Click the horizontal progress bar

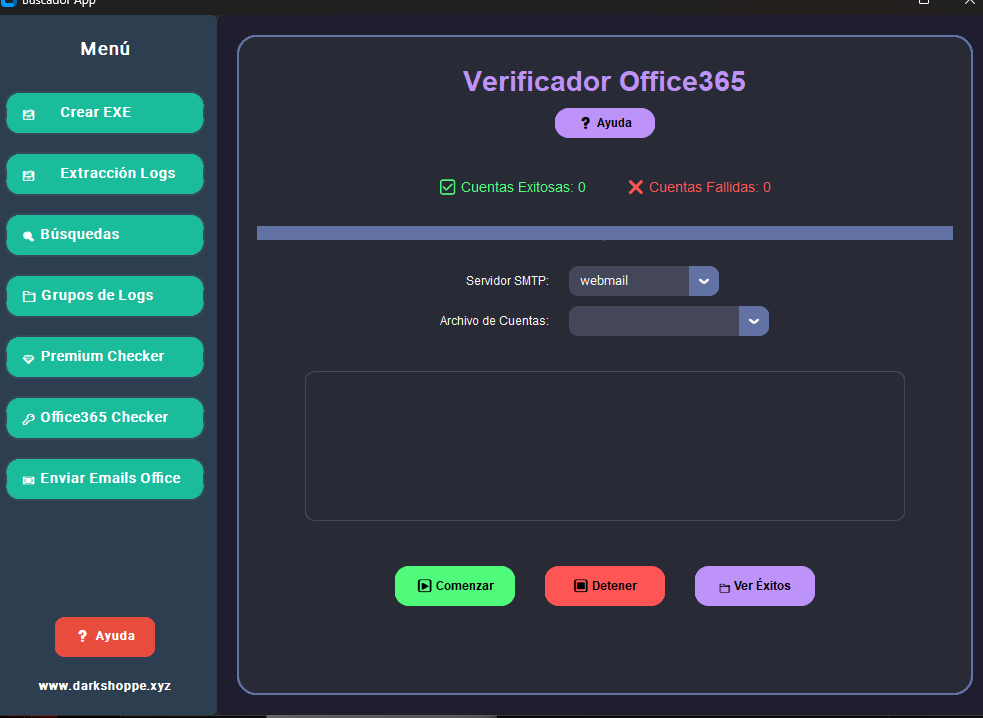pyautogui.click(x=604, y=233)
